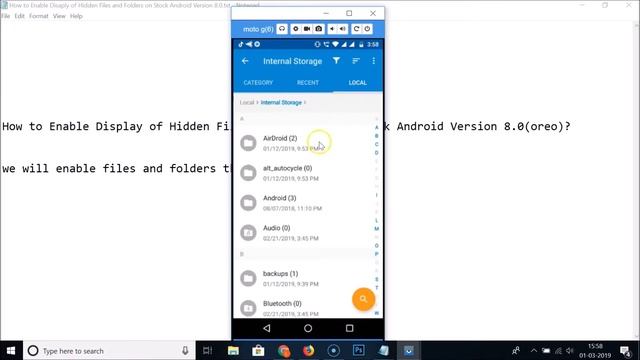The image size is (640, 360).
Task: Click the alt_autocycle folder icon
Action: 248,173
